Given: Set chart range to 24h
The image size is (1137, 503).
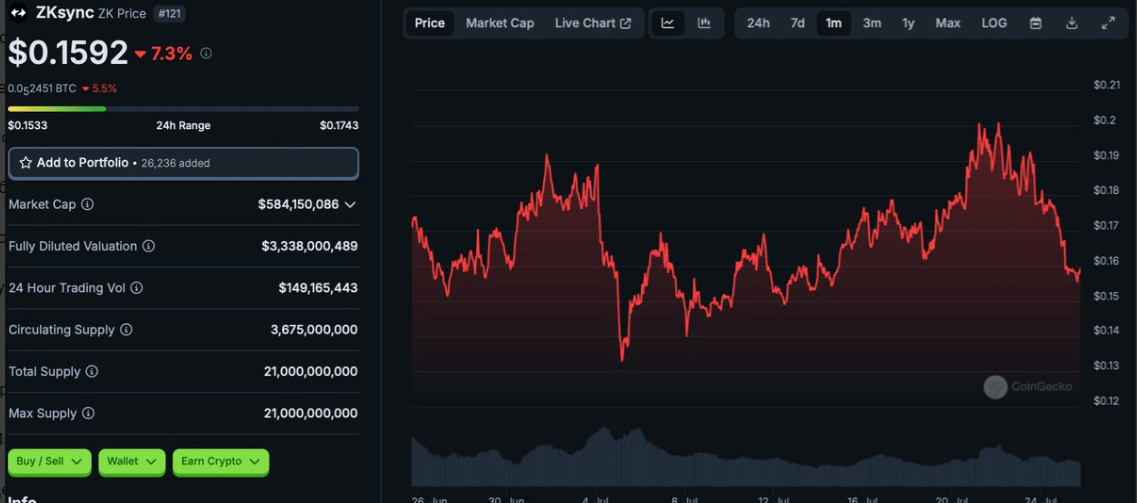Looking at the screenshot, I should (x=758, y=23).
